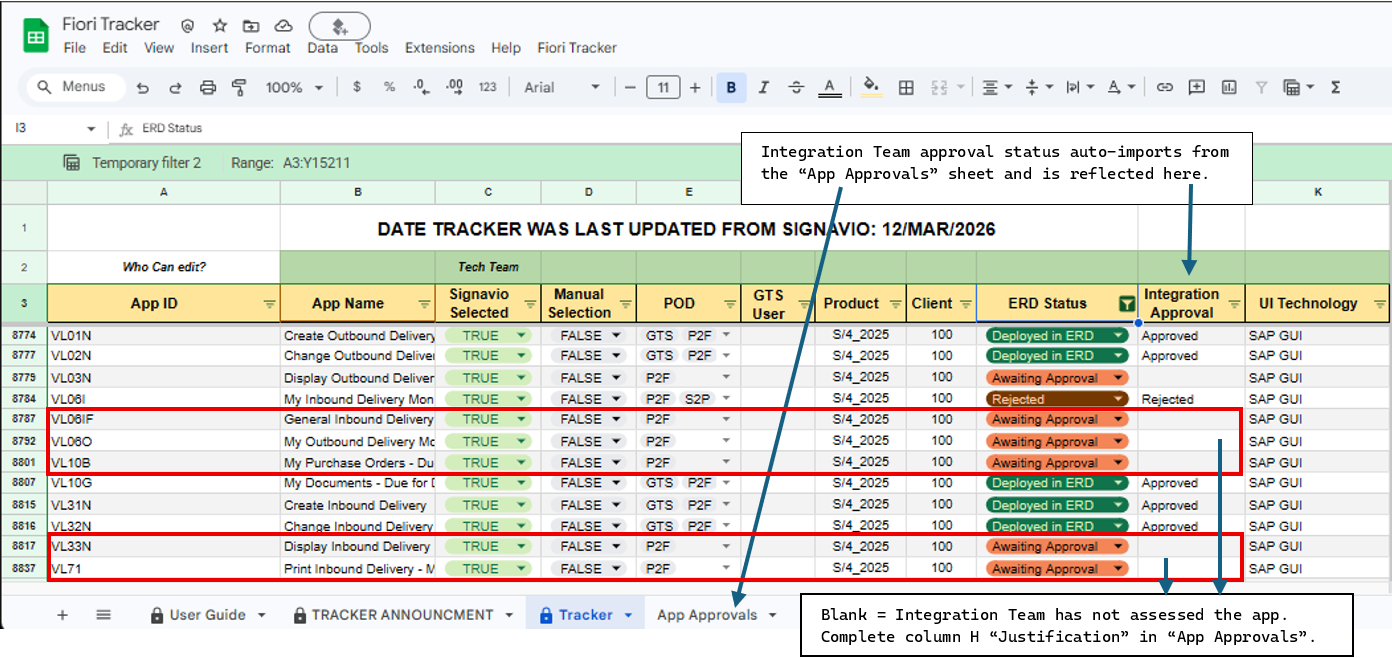Screen dimensions: 1392x658
Task: Toggle the green ERD Status filter icon
Action: click(1127, 304)
